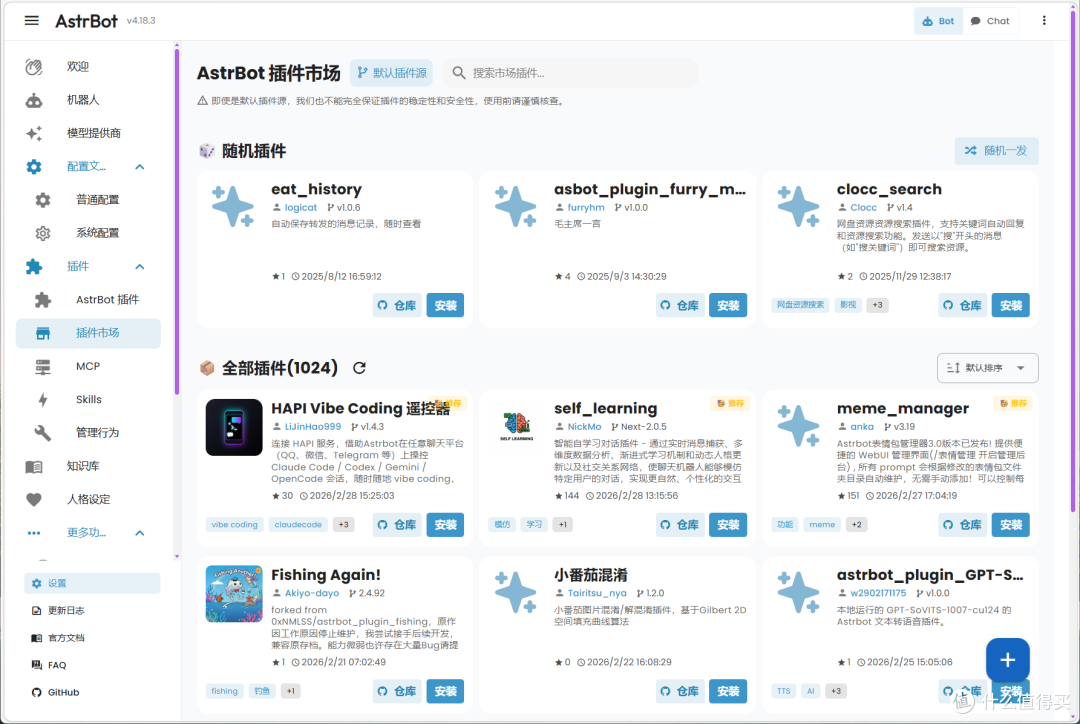Refresh the 全部插件 list
Image resolution: width=1080 pixels, height=724 pixels.
click(x=359, y=369)
